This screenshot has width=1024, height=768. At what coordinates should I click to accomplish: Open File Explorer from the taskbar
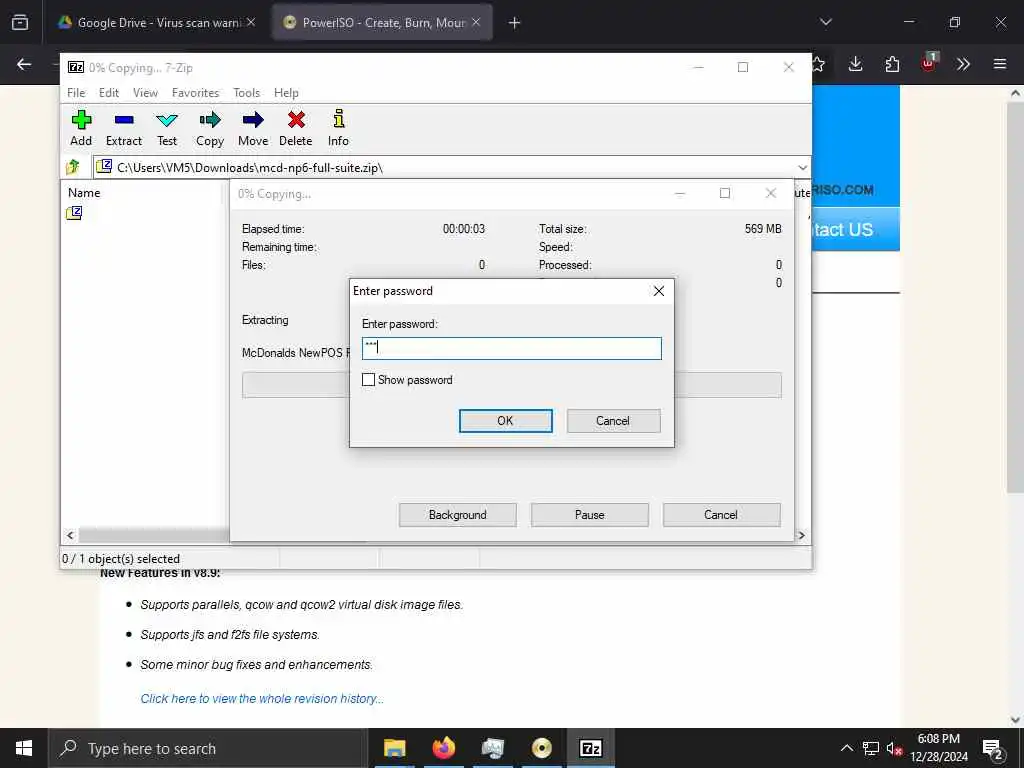click(394, 748)
